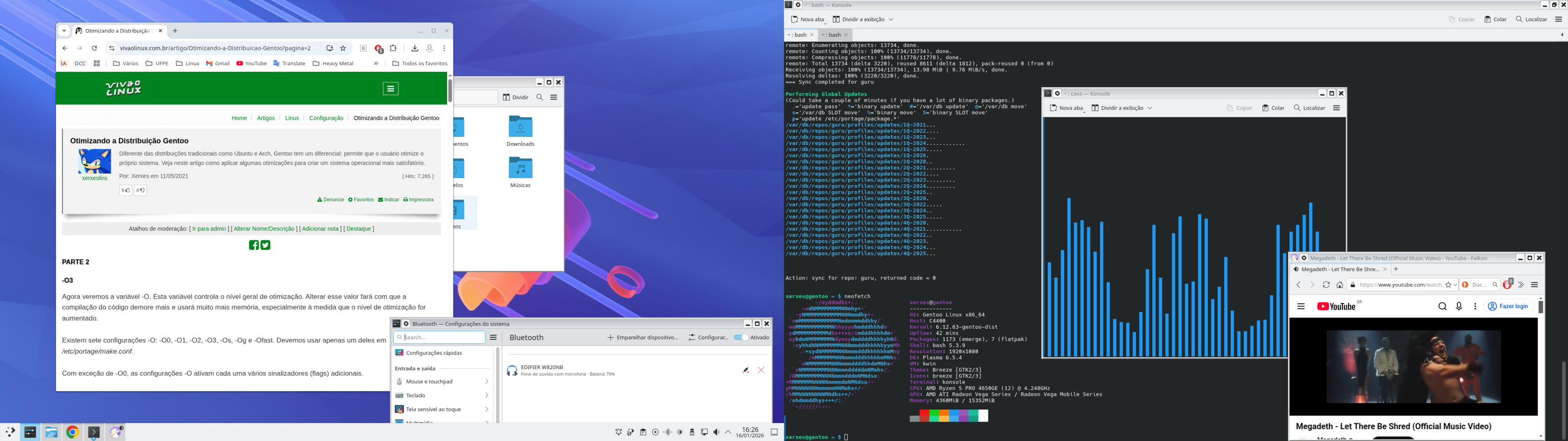
Task: Toggle the Bluetooth Ativado switch
Action: (x=741, y=337)
